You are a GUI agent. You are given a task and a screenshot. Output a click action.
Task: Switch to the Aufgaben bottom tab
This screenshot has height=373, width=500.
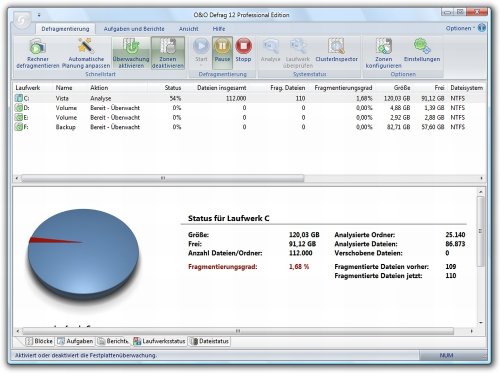[x=75, y=341]
